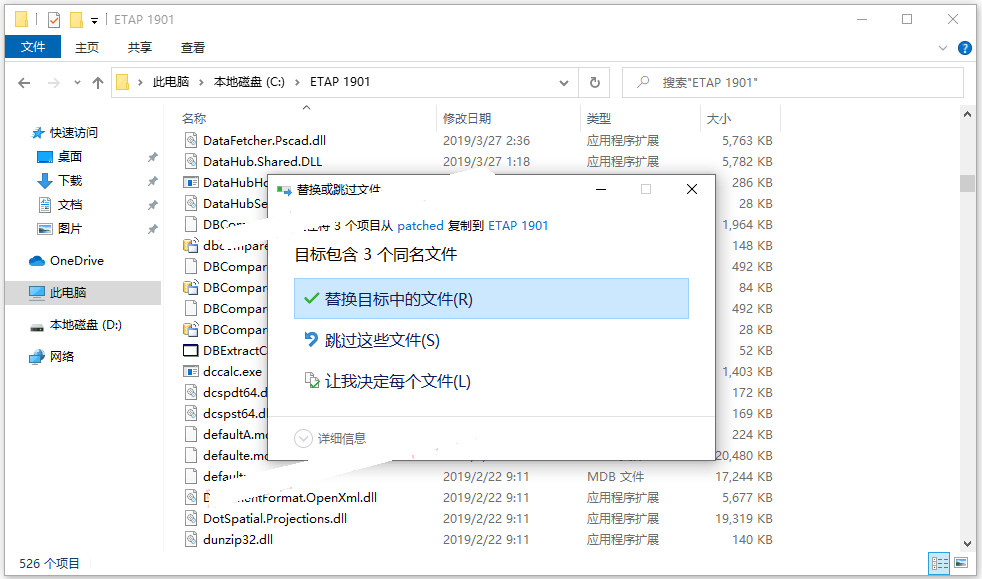
Task: Choose 跳过这些文件(S)
Action: pyautogui.click(x=491, y=340)
